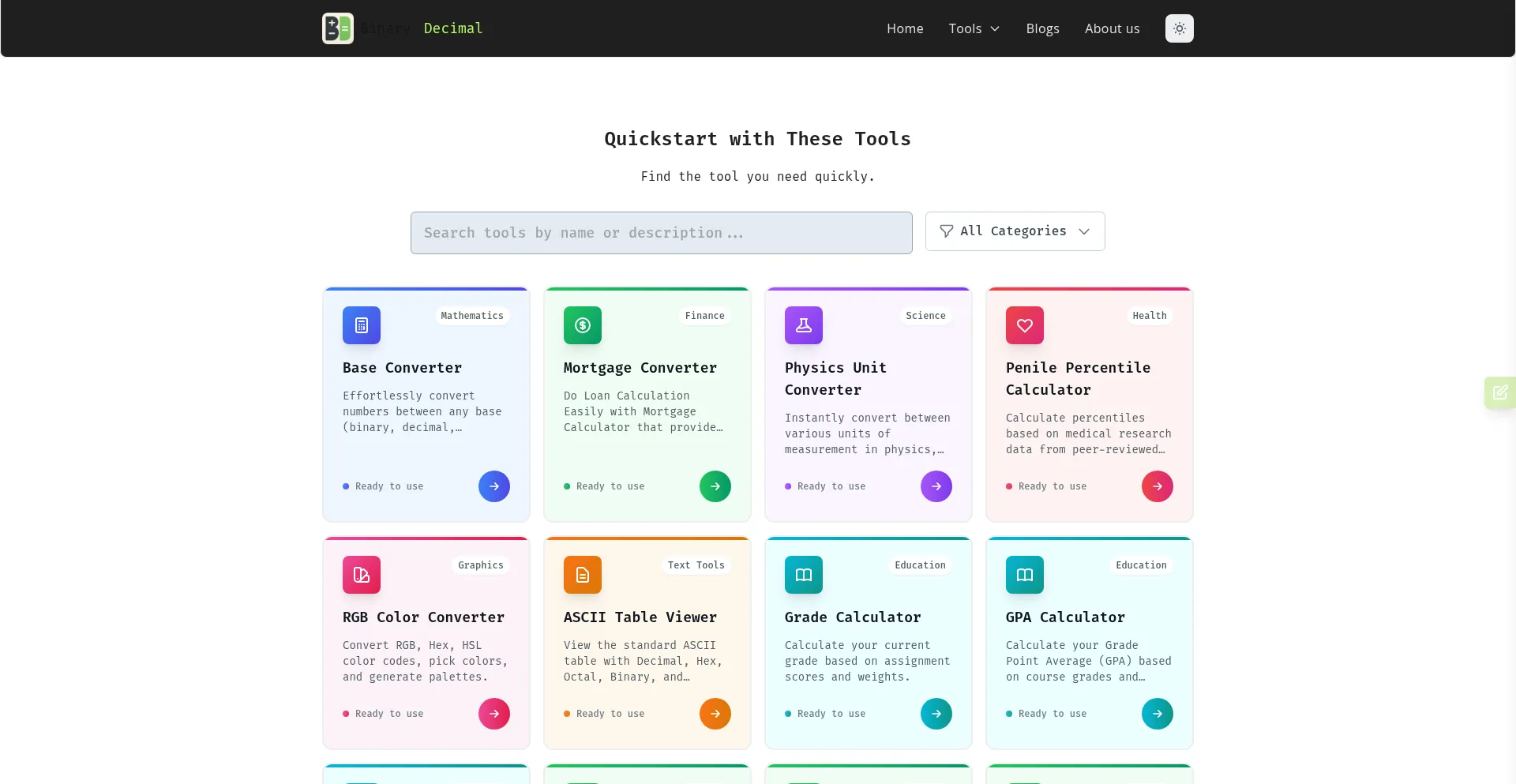Screen dimensions: 1516x784
Task: Toggle the light/dark theme button
Action: pyautogui.click(x=1179, y=28)
